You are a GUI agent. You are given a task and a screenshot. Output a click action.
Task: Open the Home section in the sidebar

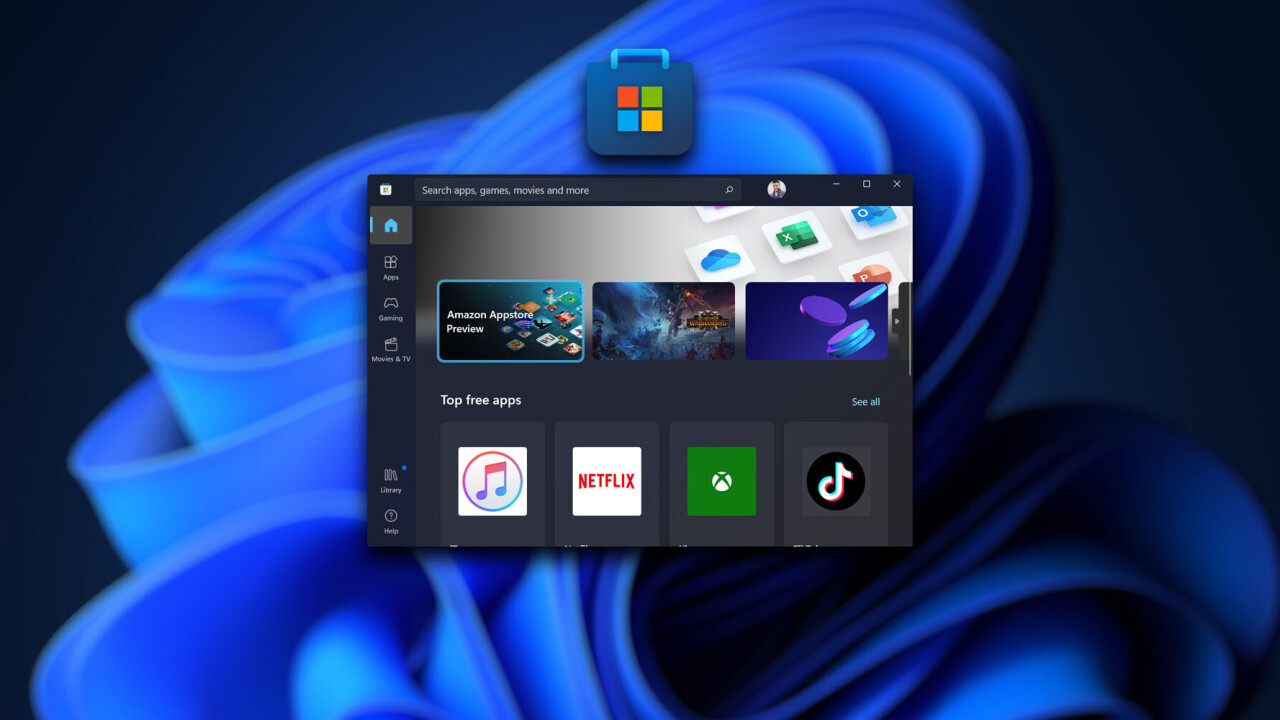click(391, 226)
